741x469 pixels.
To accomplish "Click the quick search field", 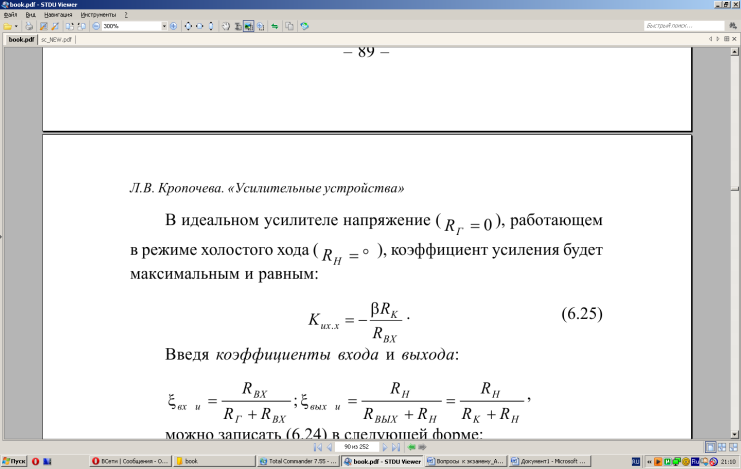I will pos(684,26).
